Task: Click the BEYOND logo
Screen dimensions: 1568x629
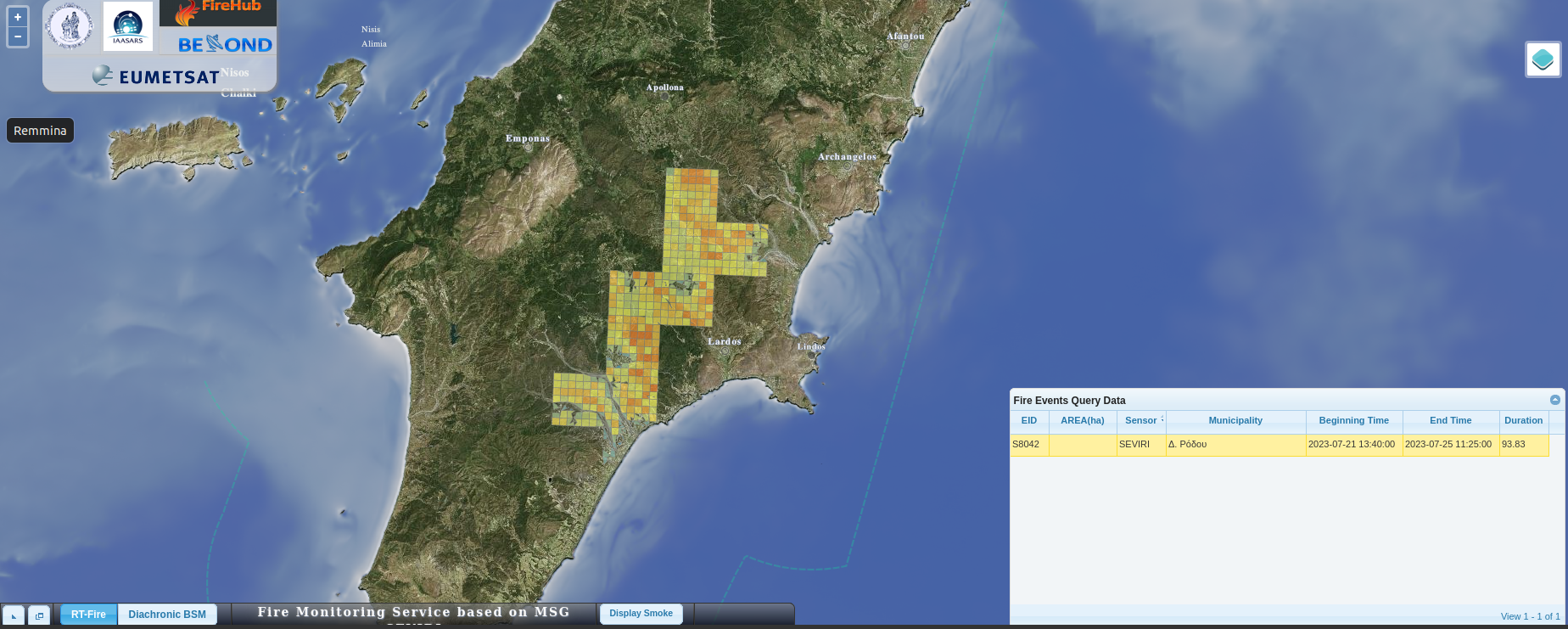Action: click(x=225, y=44)
